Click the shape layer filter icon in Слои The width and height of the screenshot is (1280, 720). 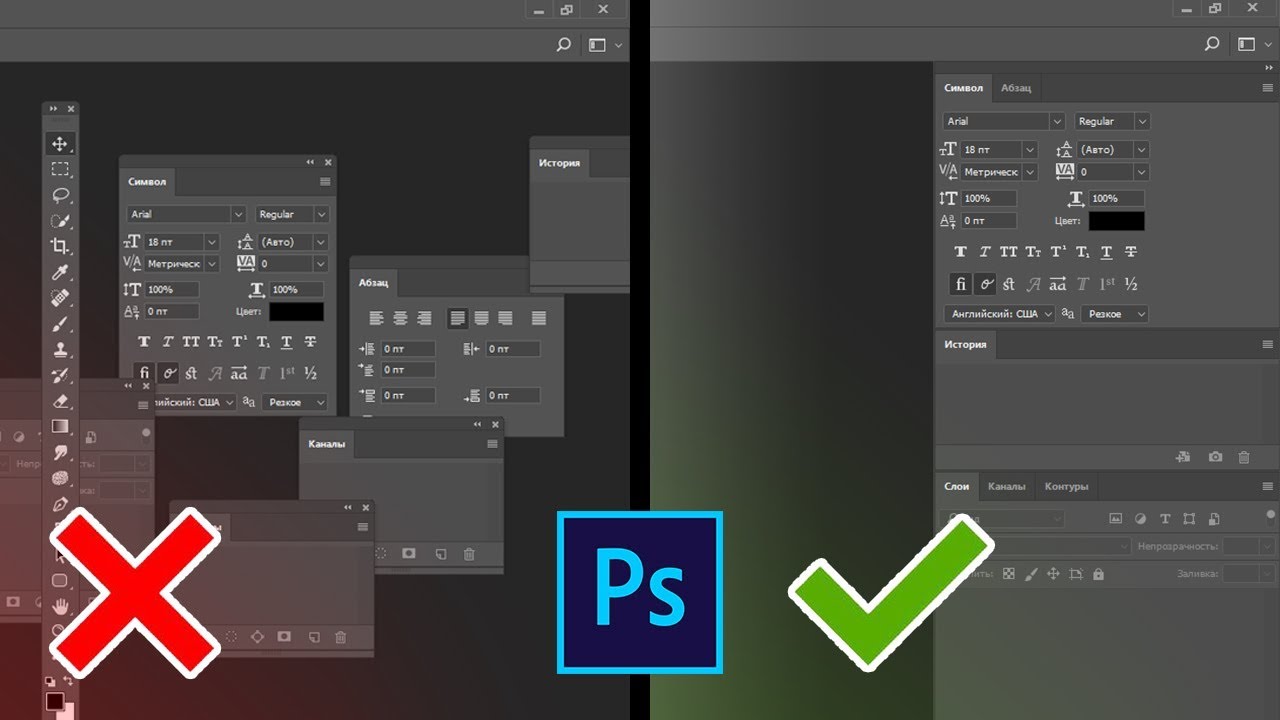(1189, 519)
